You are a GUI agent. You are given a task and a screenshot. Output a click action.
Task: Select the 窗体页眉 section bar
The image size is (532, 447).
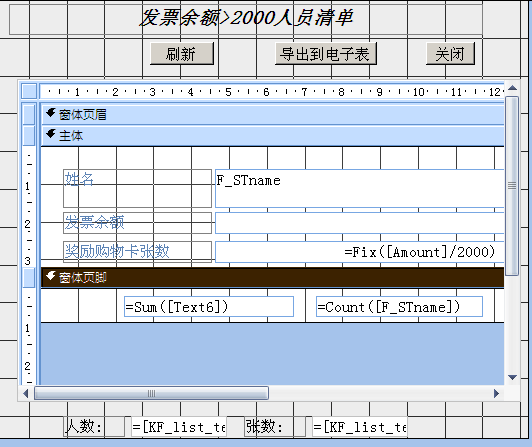pos(272,114)
